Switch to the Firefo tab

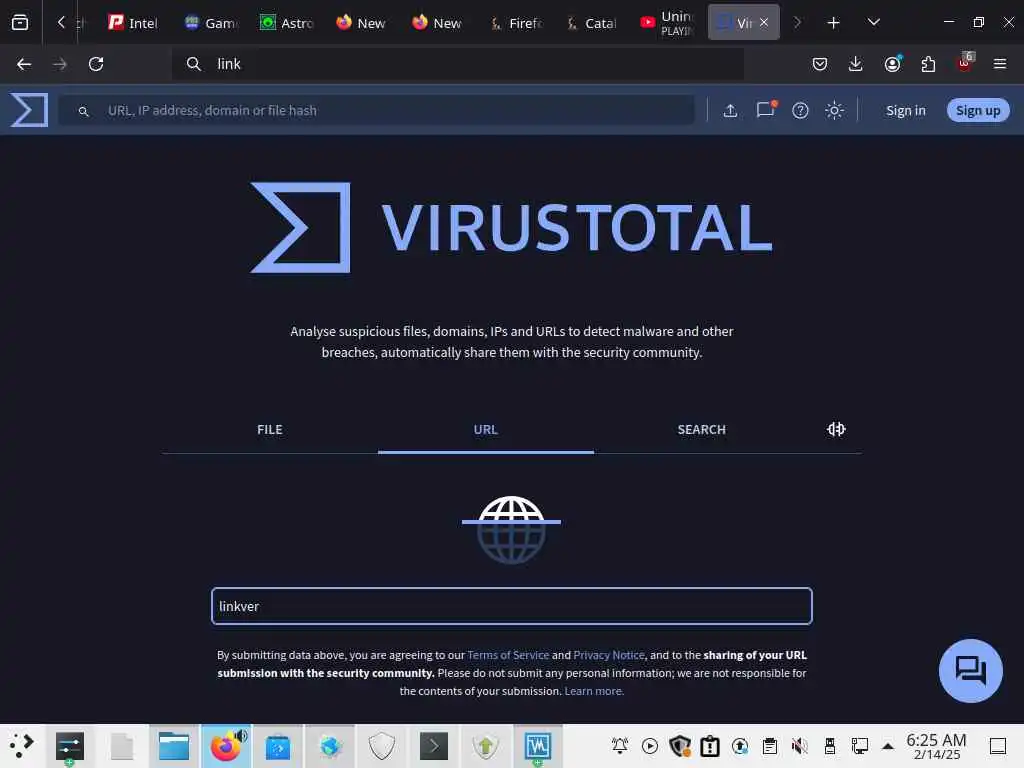tap(515, 23)
